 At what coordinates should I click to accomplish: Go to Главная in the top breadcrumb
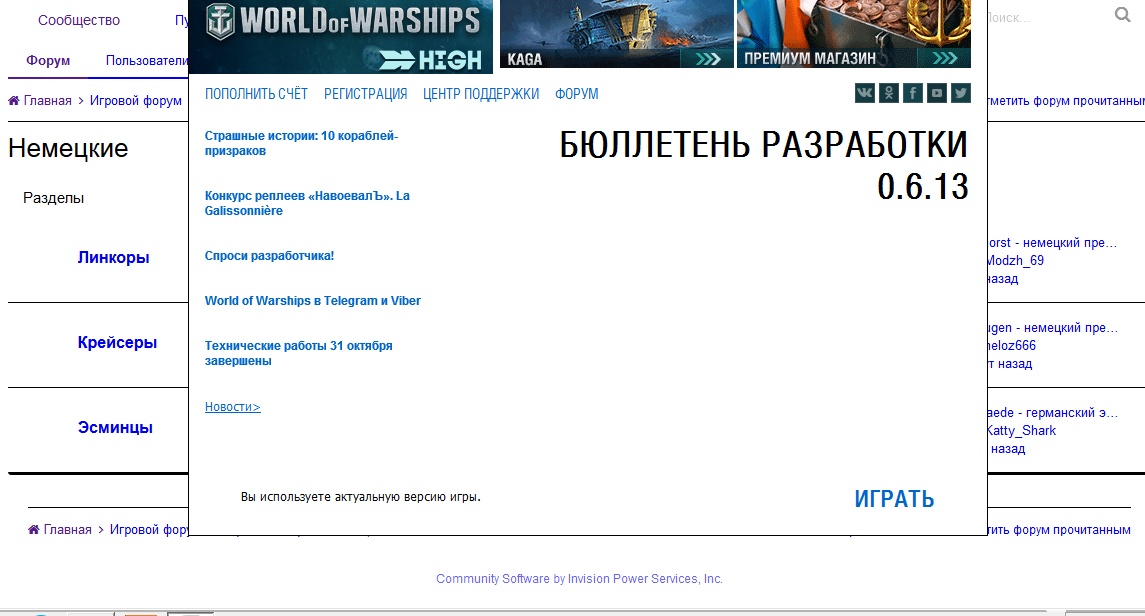47,101
